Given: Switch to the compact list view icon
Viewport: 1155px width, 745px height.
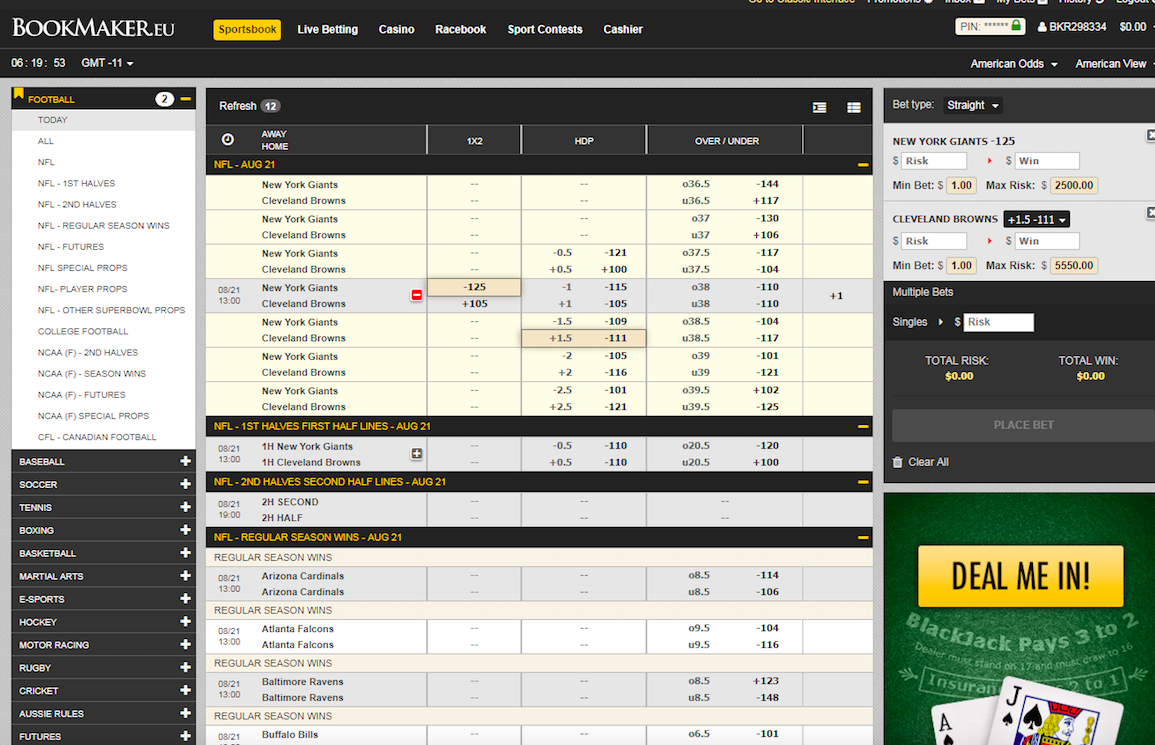Looking at the screenshot, I should tap(819, 108).
